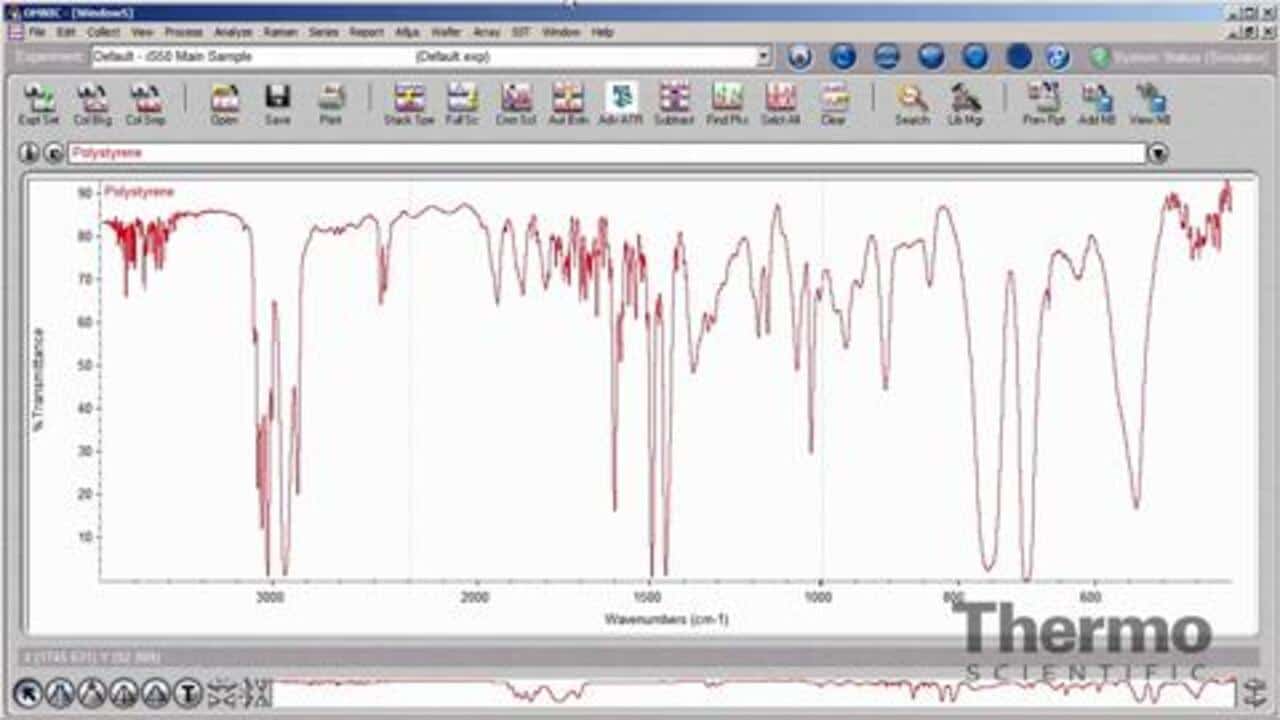The height and width of the screenshot is (720, 1280).
Task: Start a background scan with Col Bkg
Action: 93,104
